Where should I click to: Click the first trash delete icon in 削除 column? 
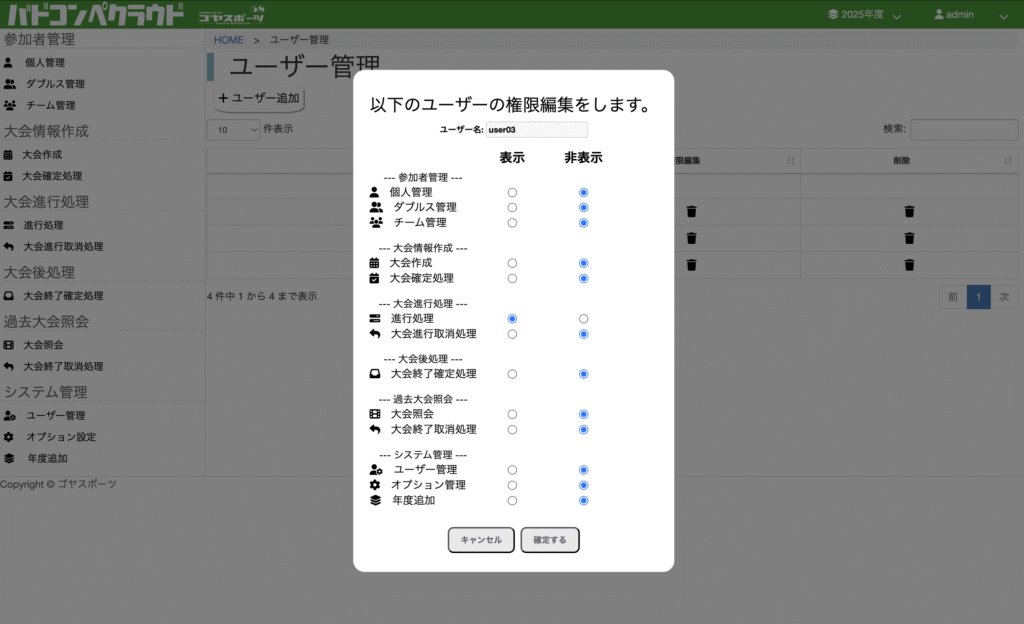click(x=909, y=211)
